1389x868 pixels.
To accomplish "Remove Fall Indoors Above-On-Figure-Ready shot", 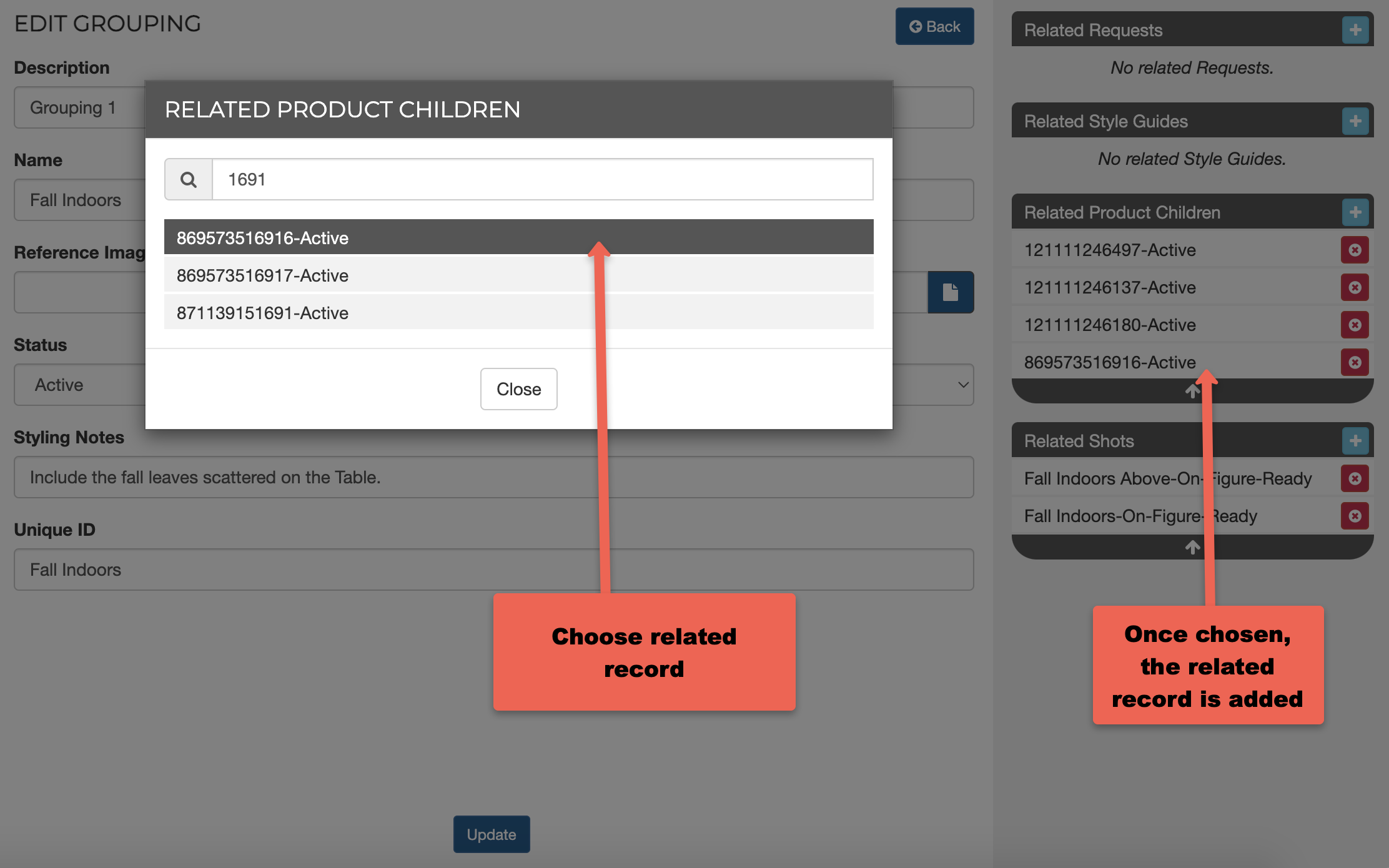I will pyautogui.click(x=1355, y=478).
